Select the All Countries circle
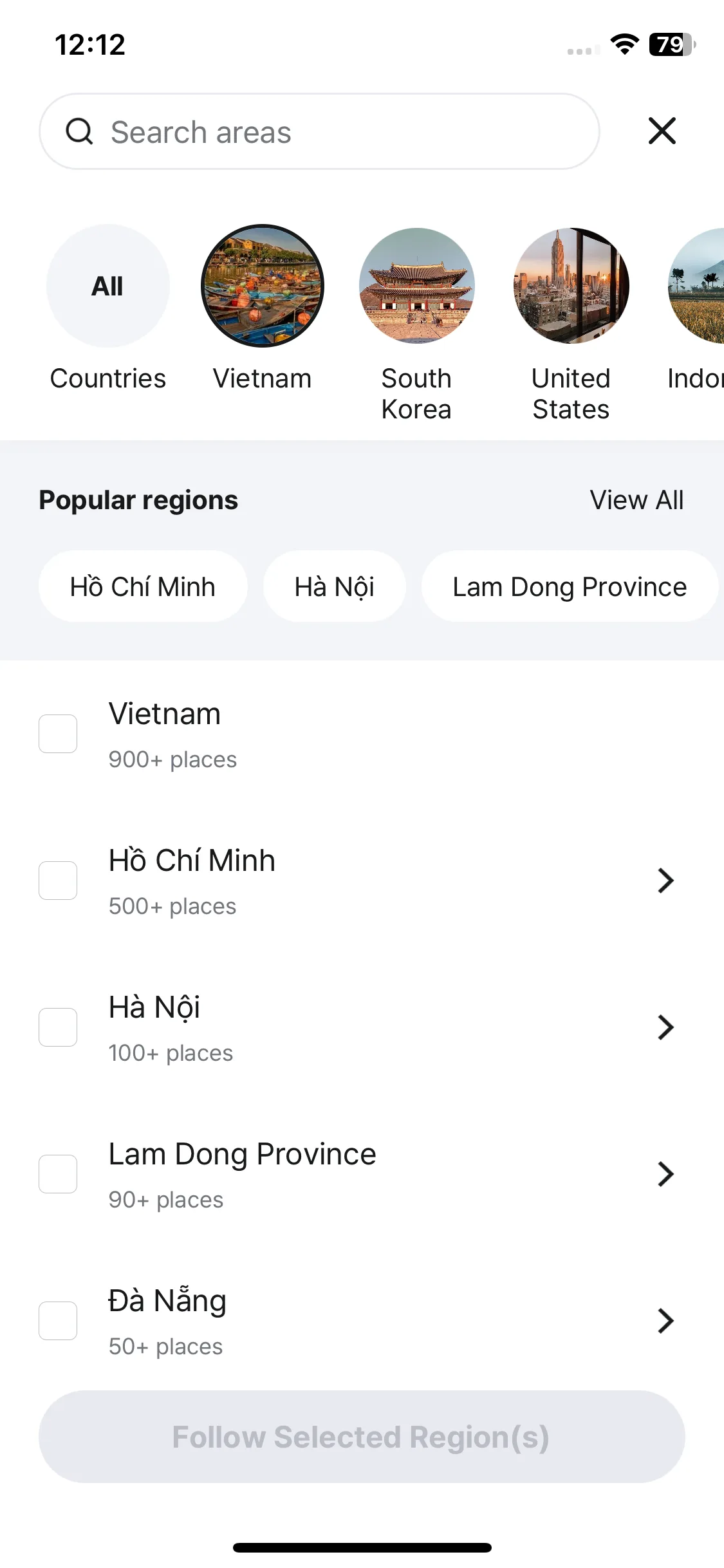Screen dimensions: 724x1568 click(108, 286)
